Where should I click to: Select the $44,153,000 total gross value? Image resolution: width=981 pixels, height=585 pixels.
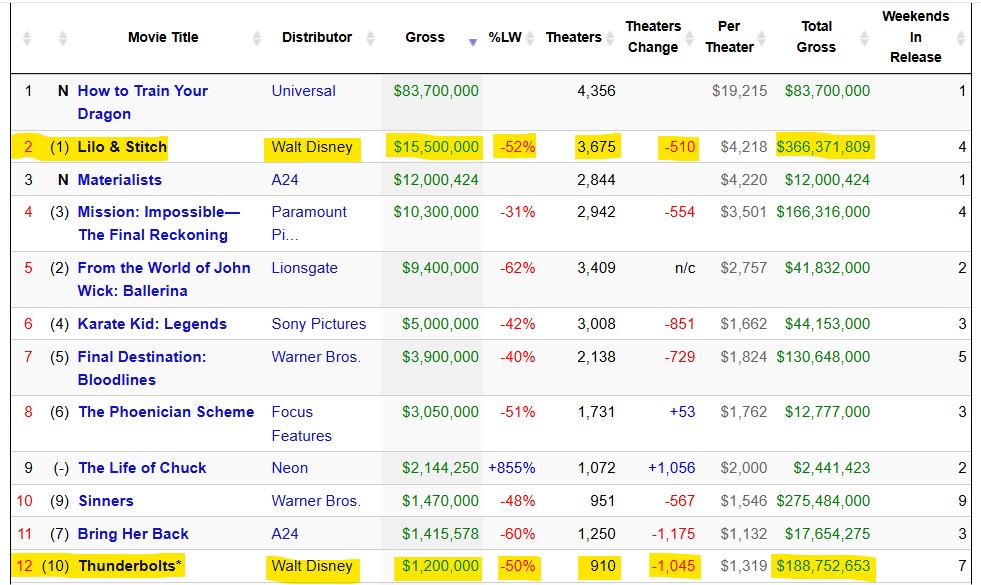point(828,324)
